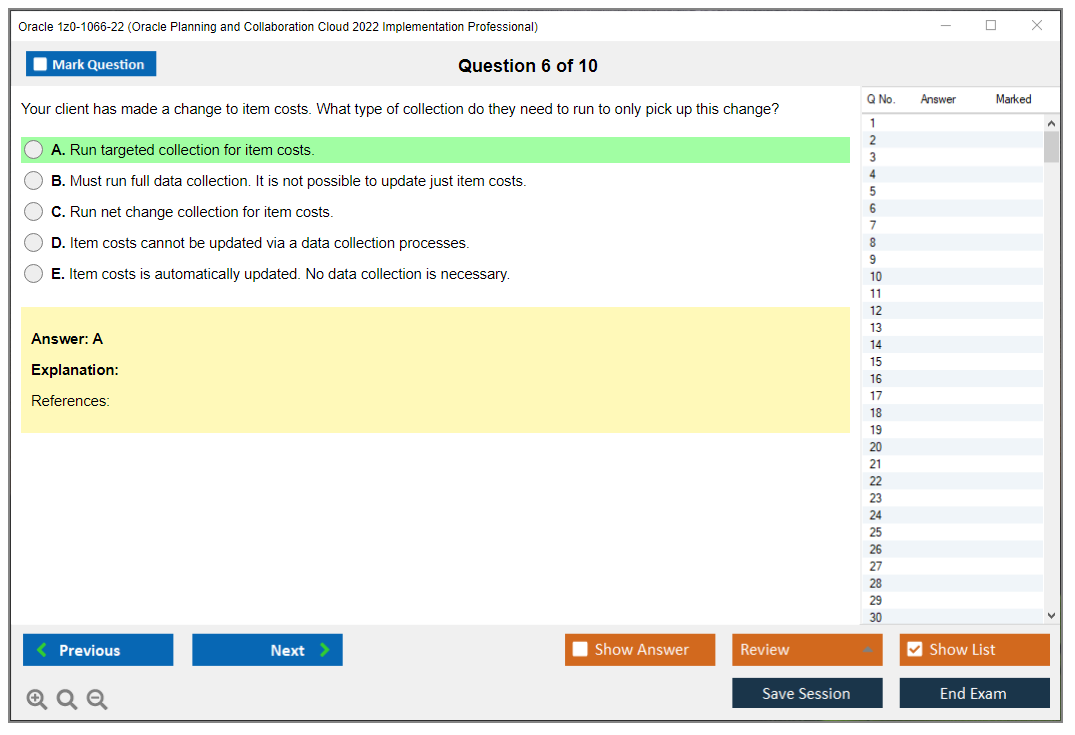The width and height of the screenshot is (1075, 735).
Task: Select option E automatically updated
Action: 34,274
